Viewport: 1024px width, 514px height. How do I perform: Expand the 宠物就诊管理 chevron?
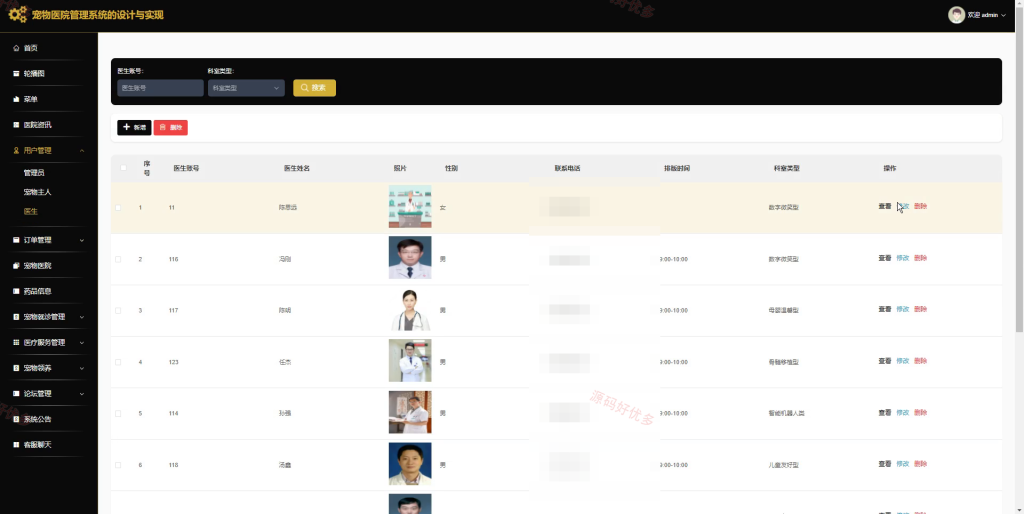pyautogui.click(x=82, y=317)
